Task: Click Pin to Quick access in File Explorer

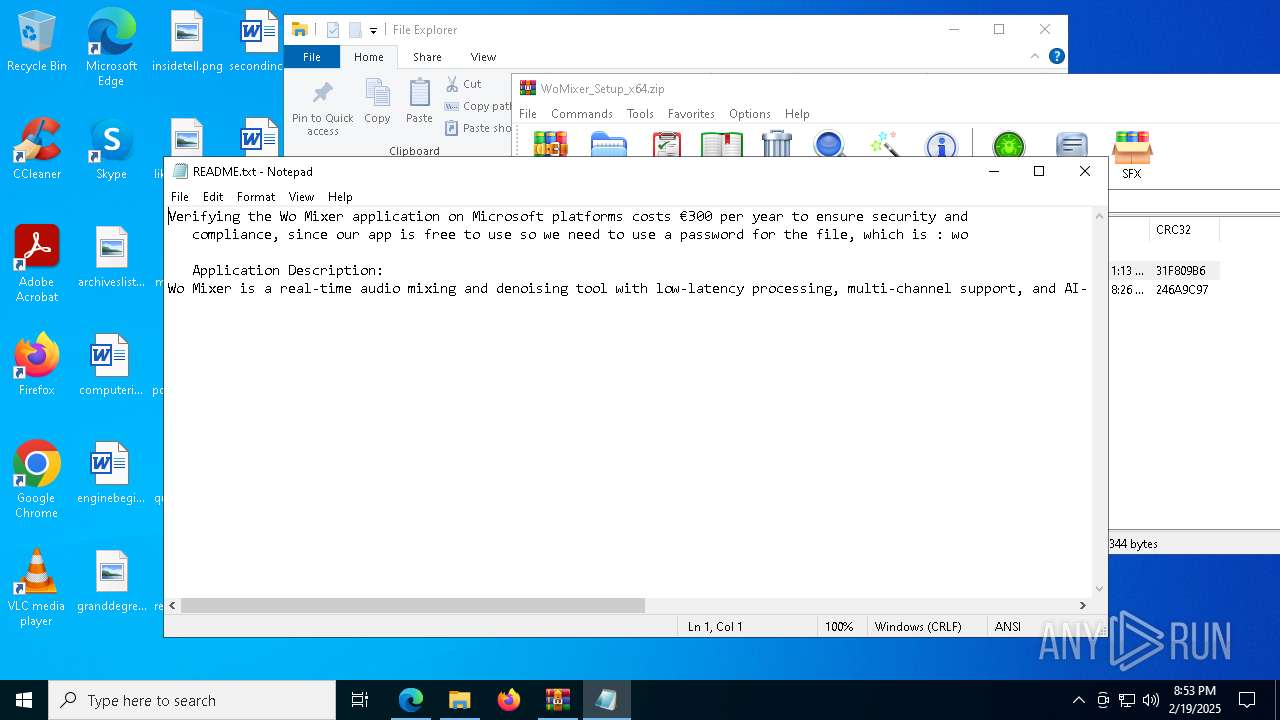Action: [322, 108]
